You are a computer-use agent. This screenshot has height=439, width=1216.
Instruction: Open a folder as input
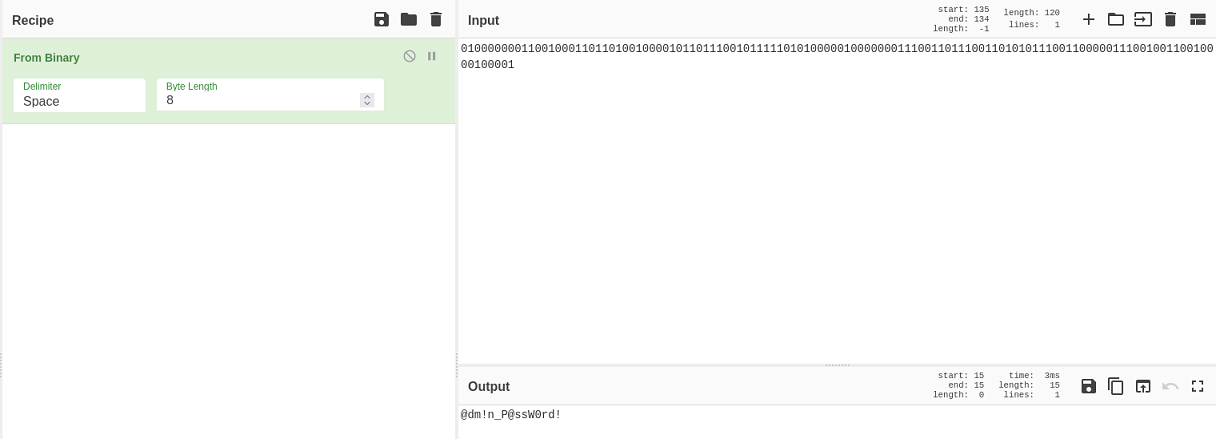1116,19
